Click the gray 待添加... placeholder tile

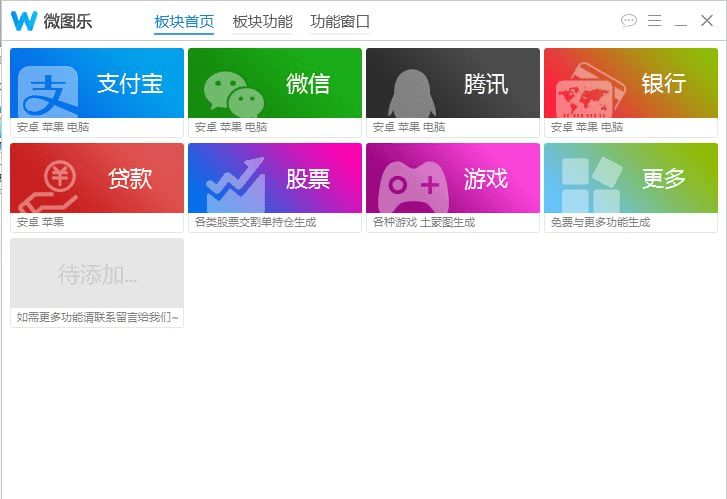(97, 273)
